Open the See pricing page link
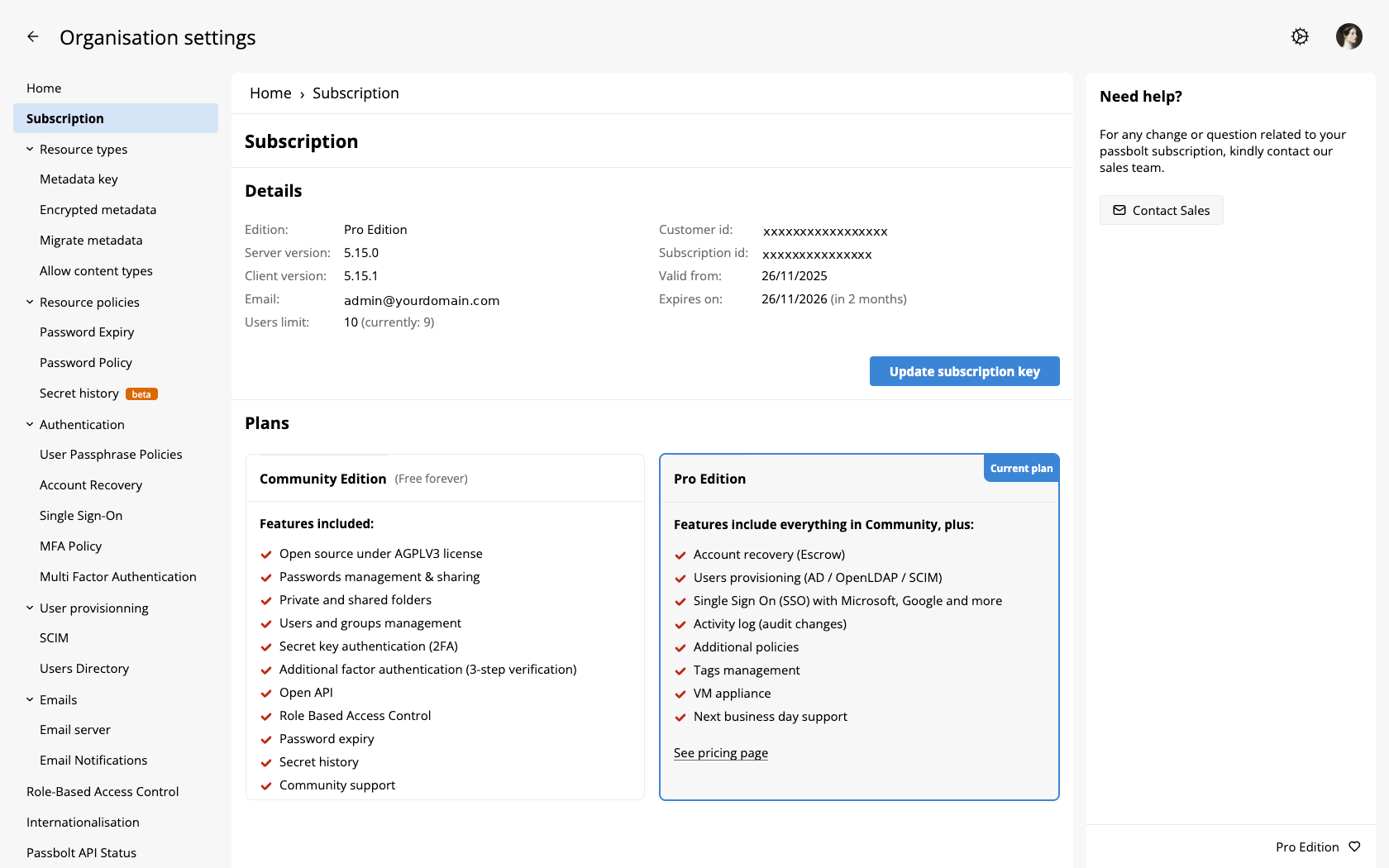 [x=720, y=753]
